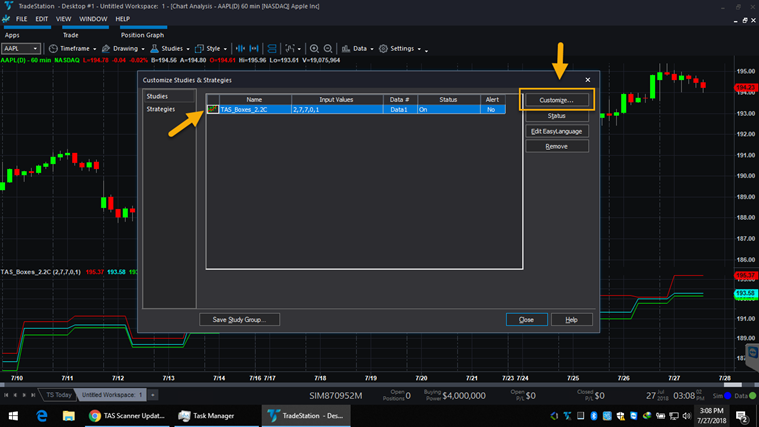Open File Explorer from the taskbar
The height and width of the screenshot is (427, 759).
tap(69, 416)
